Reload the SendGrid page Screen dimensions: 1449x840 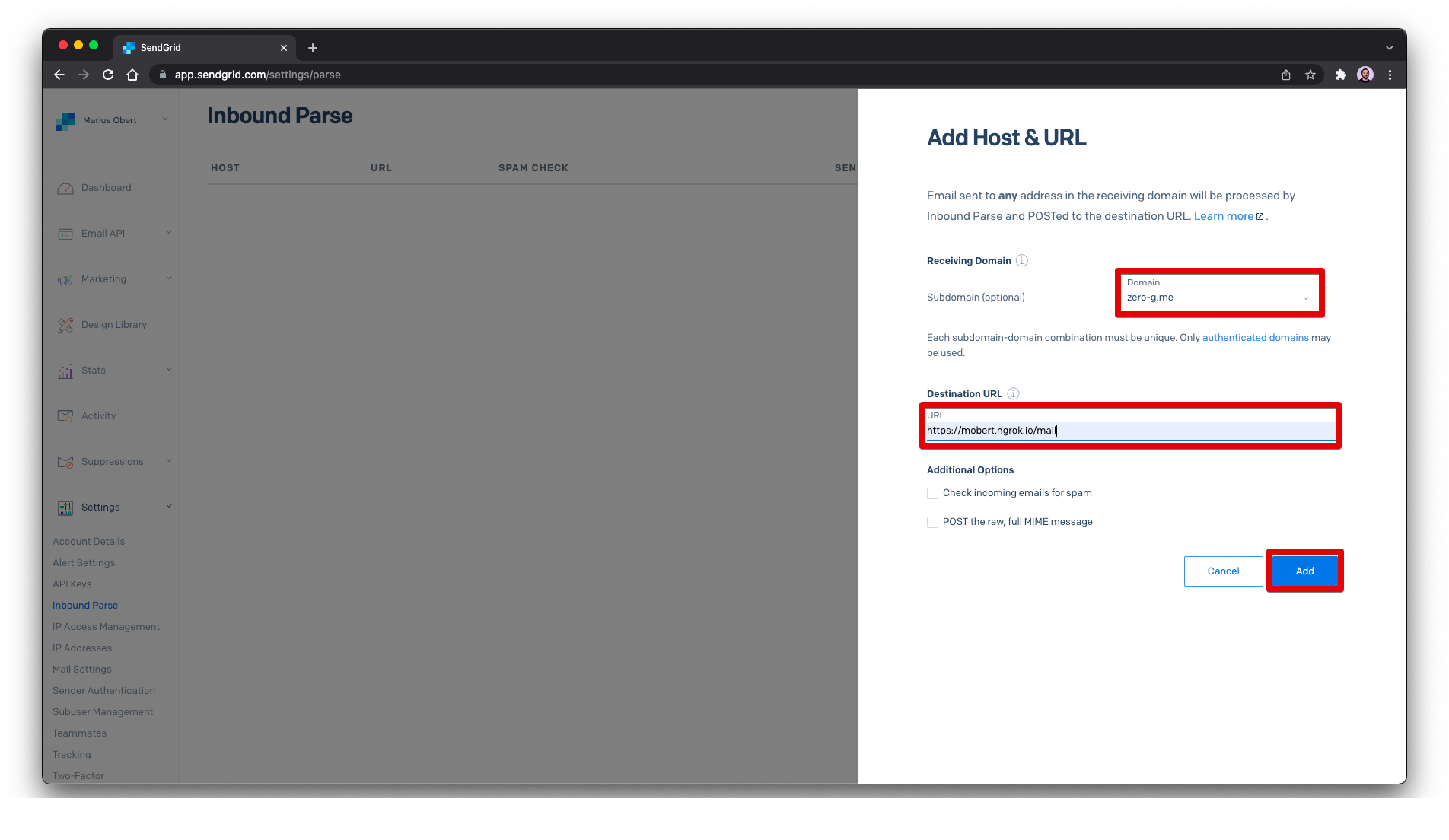[x=108, y=75]
